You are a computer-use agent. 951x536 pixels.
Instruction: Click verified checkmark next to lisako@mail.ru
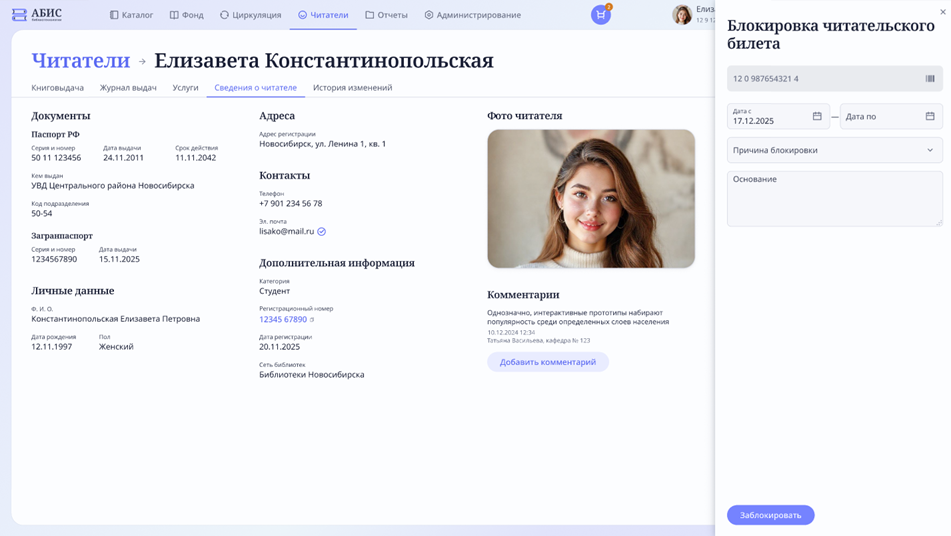321,231
